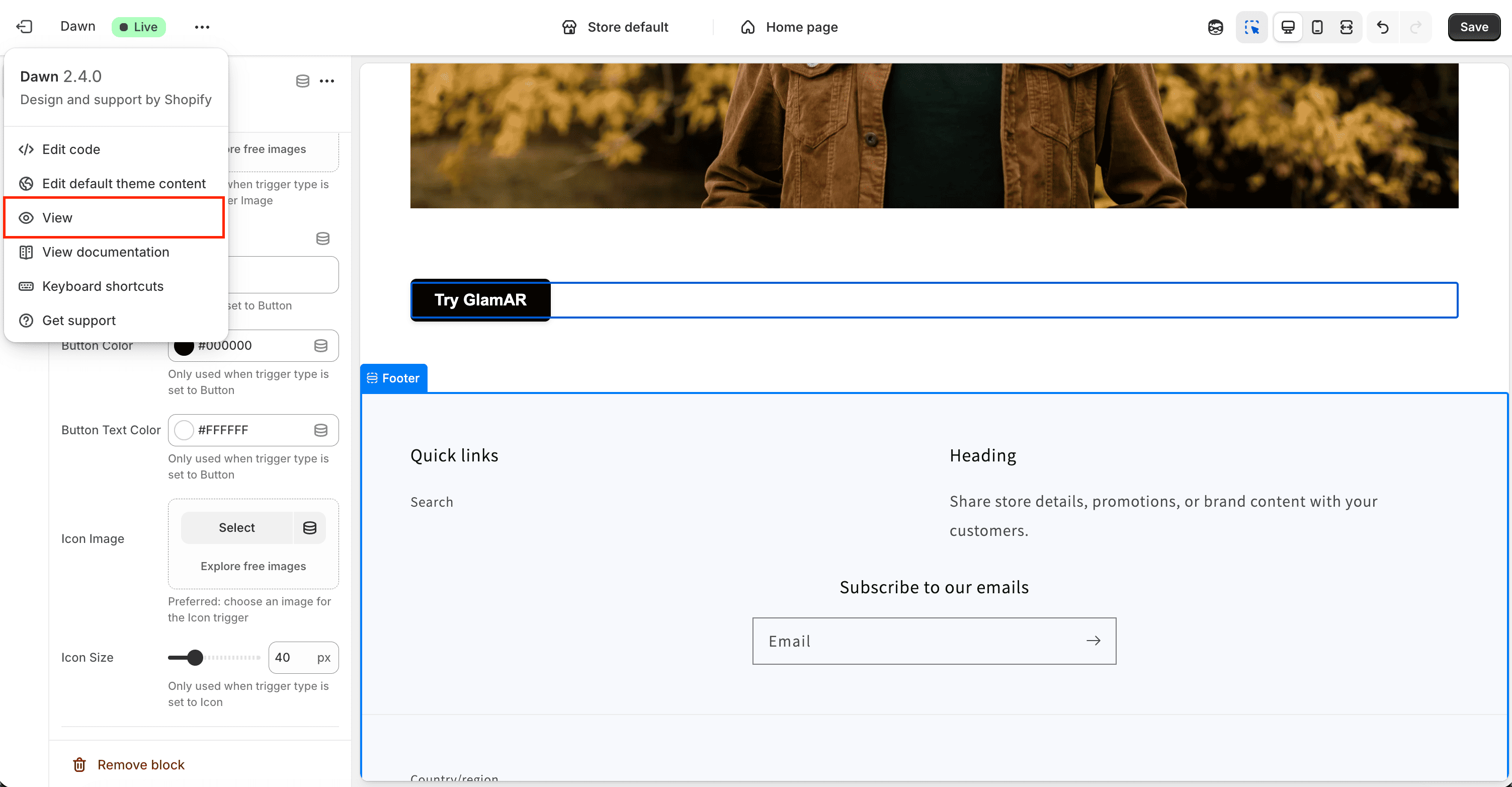This screenshot has width=1512, height=787.
Task: Switch to desktop preview view
Action: tap(1288, 27)
